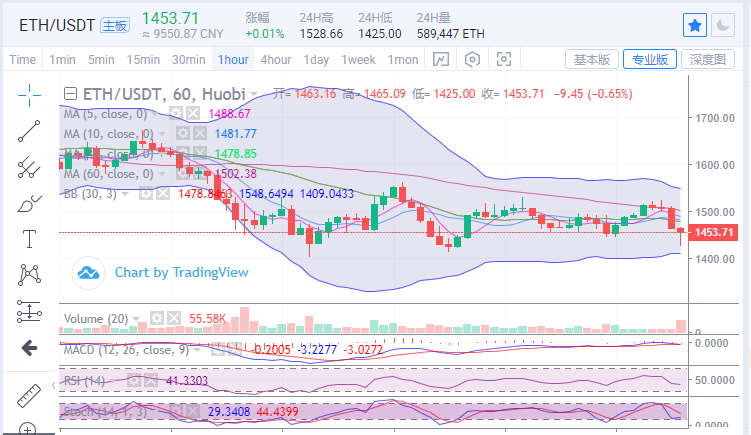Expand the MA (10, close, 0) dropdown arrow
This screenshot has height=435, width=751.
point(162,134)
